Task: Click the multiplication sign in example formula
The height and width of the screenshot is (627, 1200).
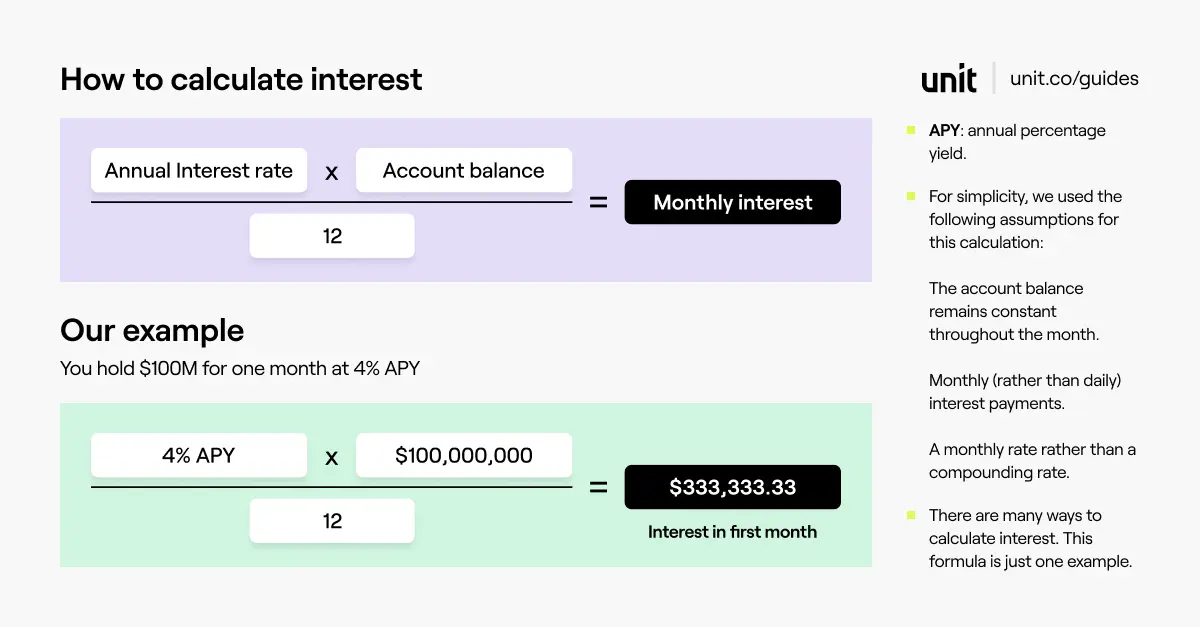Action: (x=332, y=458)
